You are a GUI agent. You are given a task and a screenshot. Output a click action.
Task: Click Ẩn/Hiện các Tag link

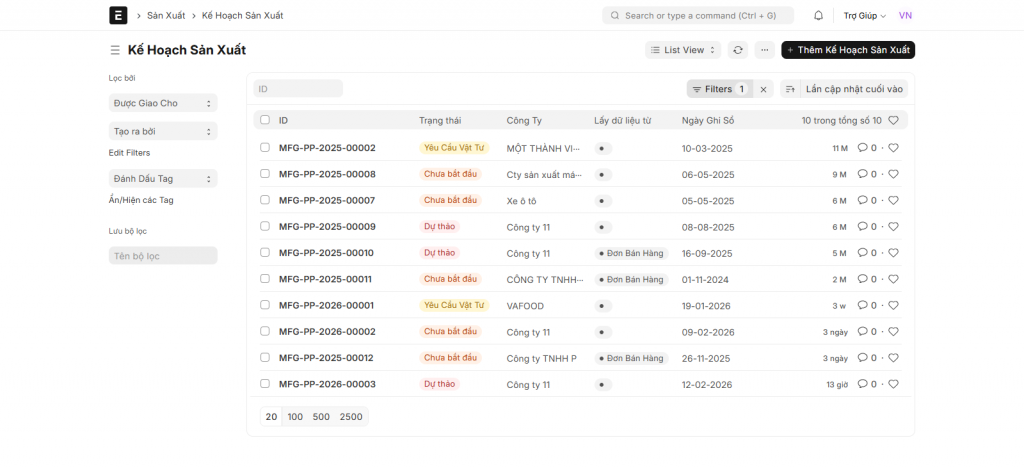[141, 200]
